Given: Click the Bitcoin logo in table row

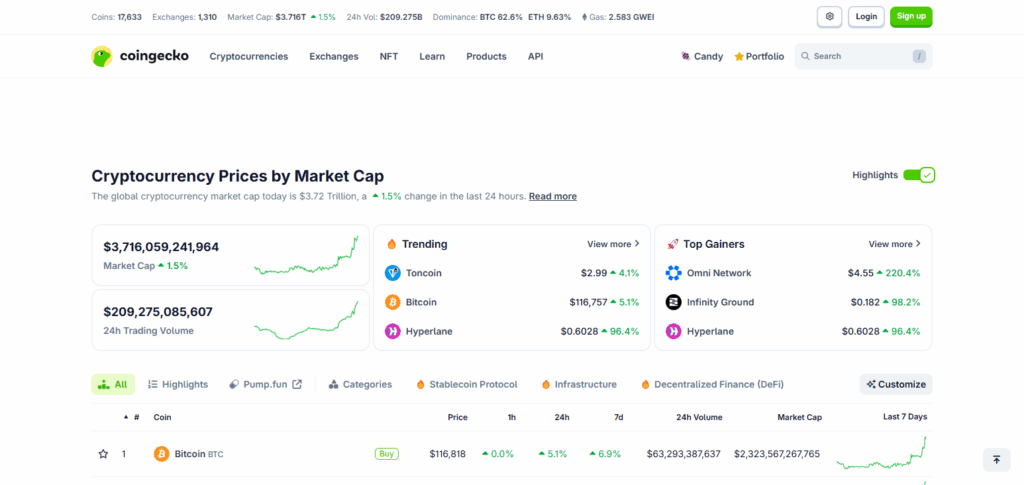Looking at the screenshot, I should point(161,454).
